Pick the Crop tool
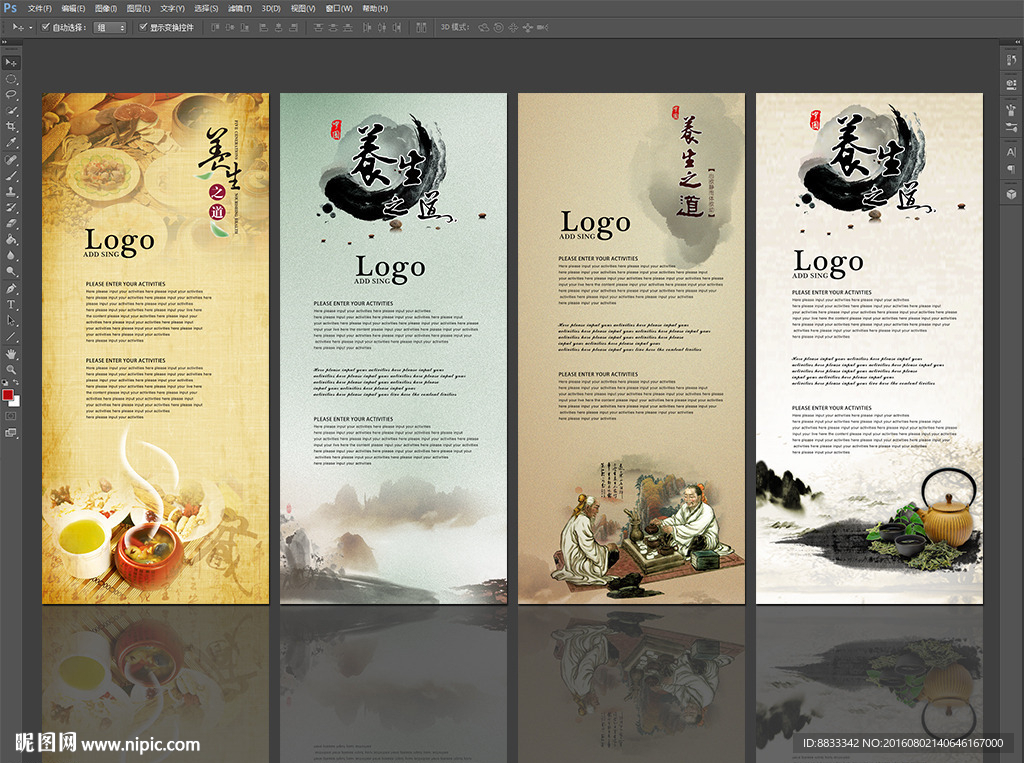This screenshot has height=763, width=1024. tap(11, 127)
